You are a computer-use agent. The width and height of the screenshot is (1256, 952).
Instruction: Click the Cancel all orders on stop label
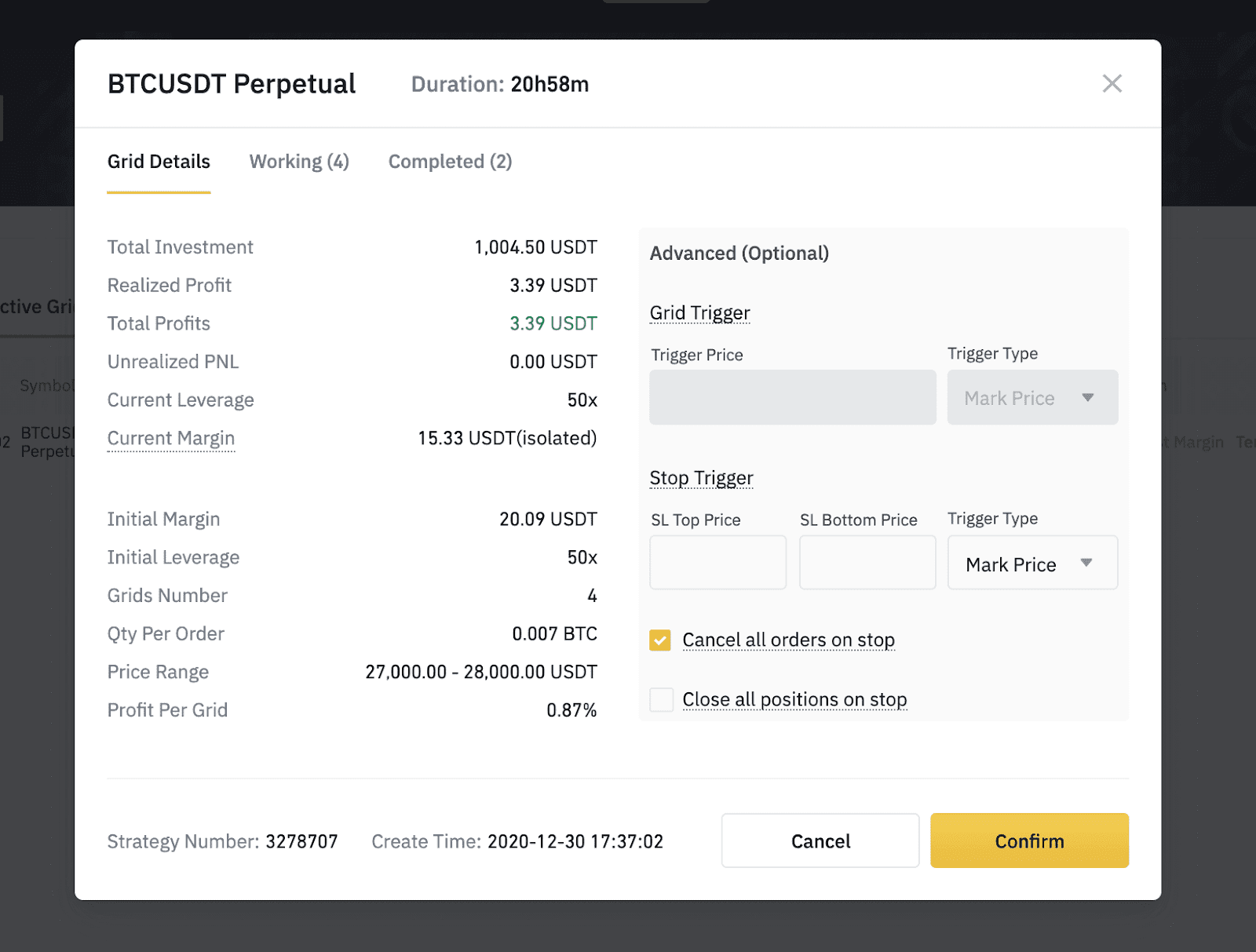(x=788, y=640)
